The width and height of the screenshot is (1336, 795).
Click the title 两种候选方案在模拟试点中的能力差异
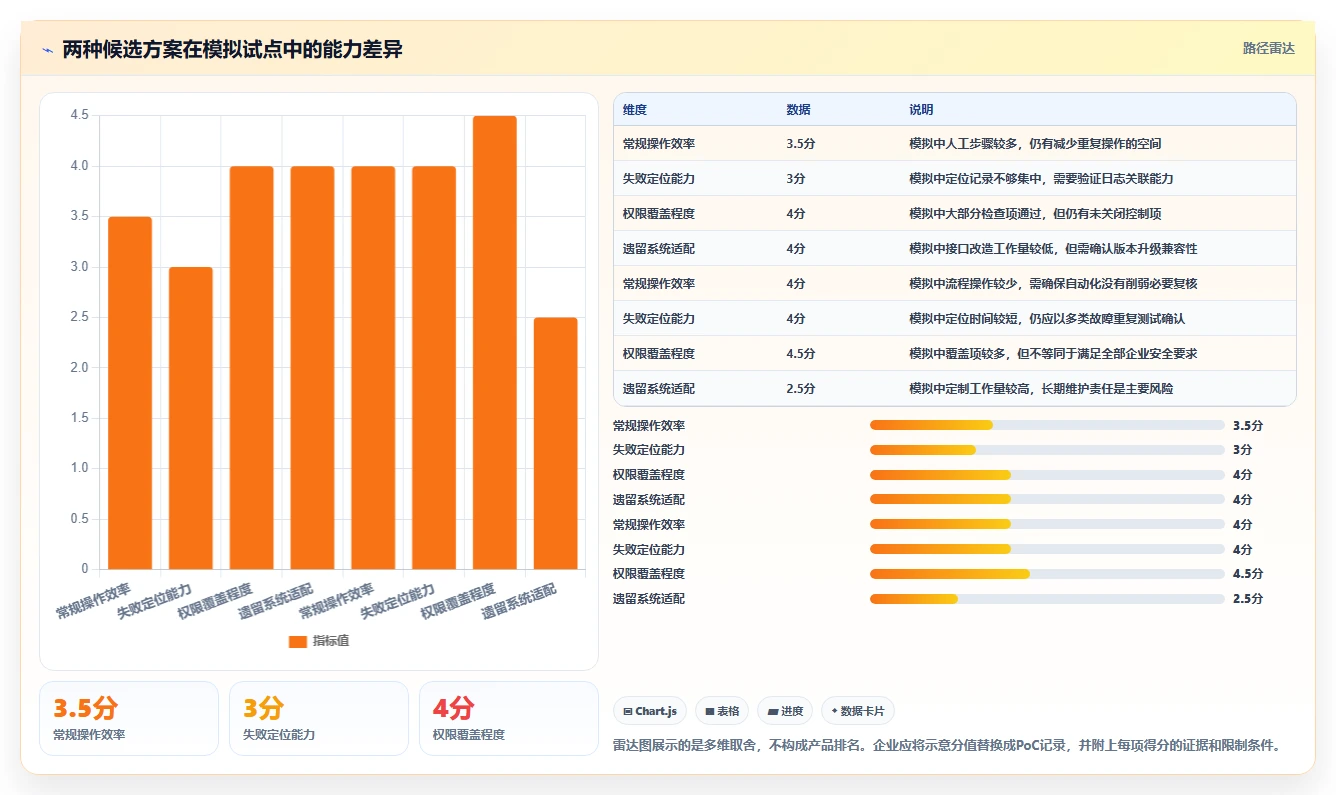[232, 49]
